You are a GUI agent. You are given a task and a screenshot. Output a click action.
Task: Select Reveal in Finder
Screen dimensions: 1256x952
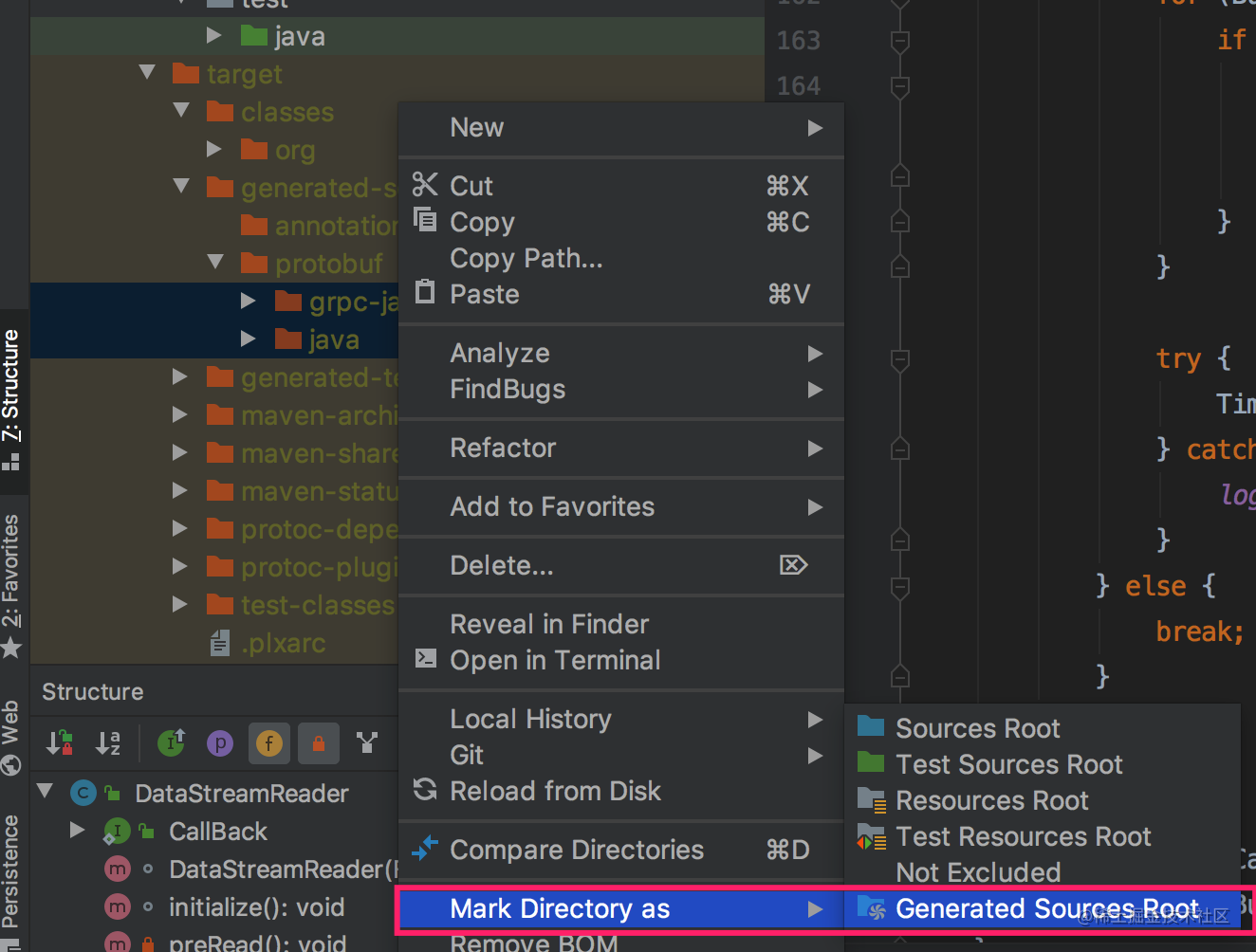(x=621, y=624)
